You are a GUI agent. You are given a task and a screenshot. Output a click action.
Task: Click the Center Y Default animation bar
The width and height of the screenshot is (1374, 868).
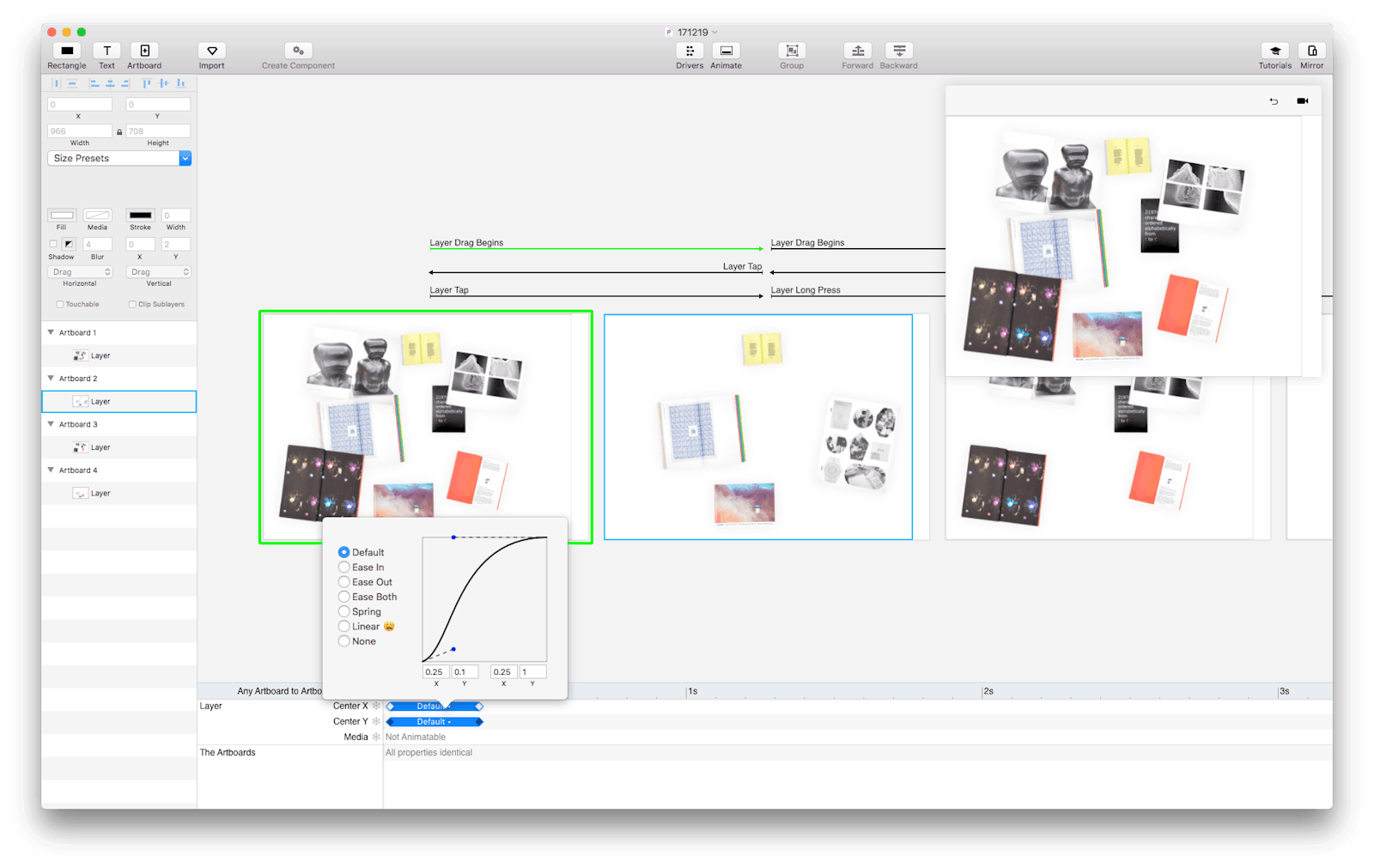click(434, 722)
